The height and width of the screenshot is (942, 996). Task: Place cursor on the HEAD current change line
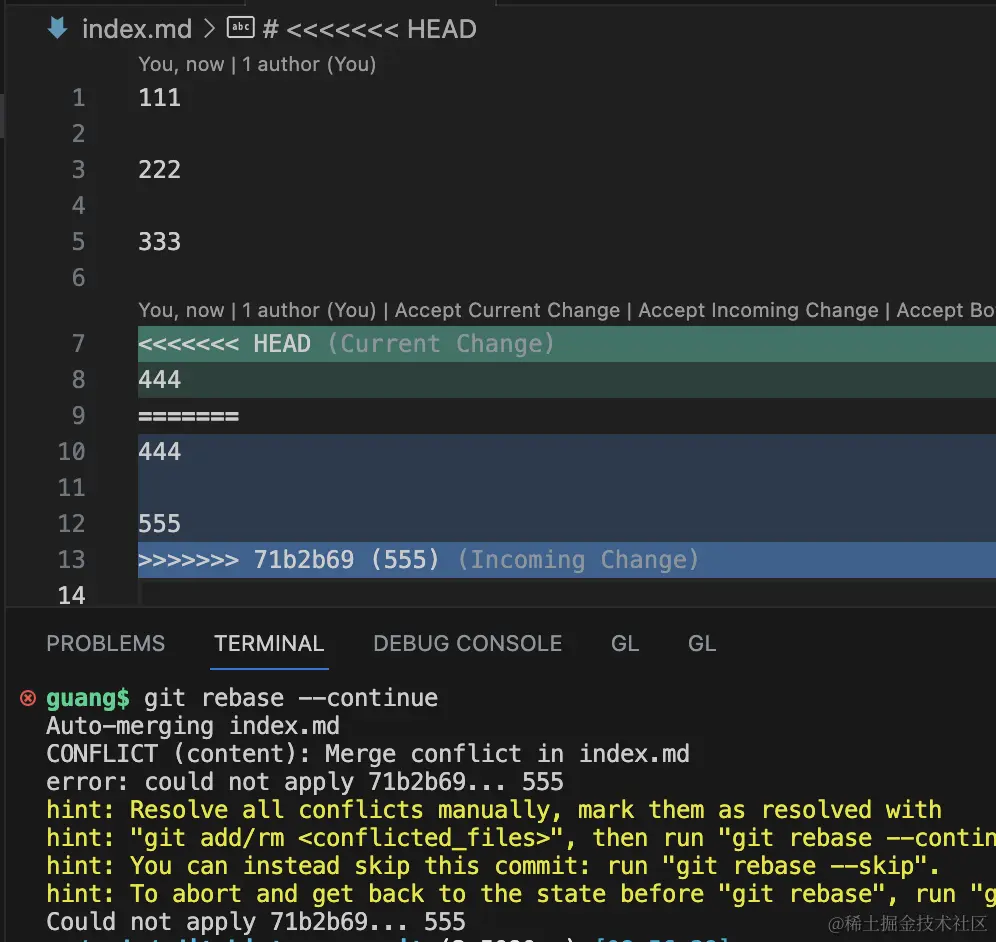[x=567, y=344]
